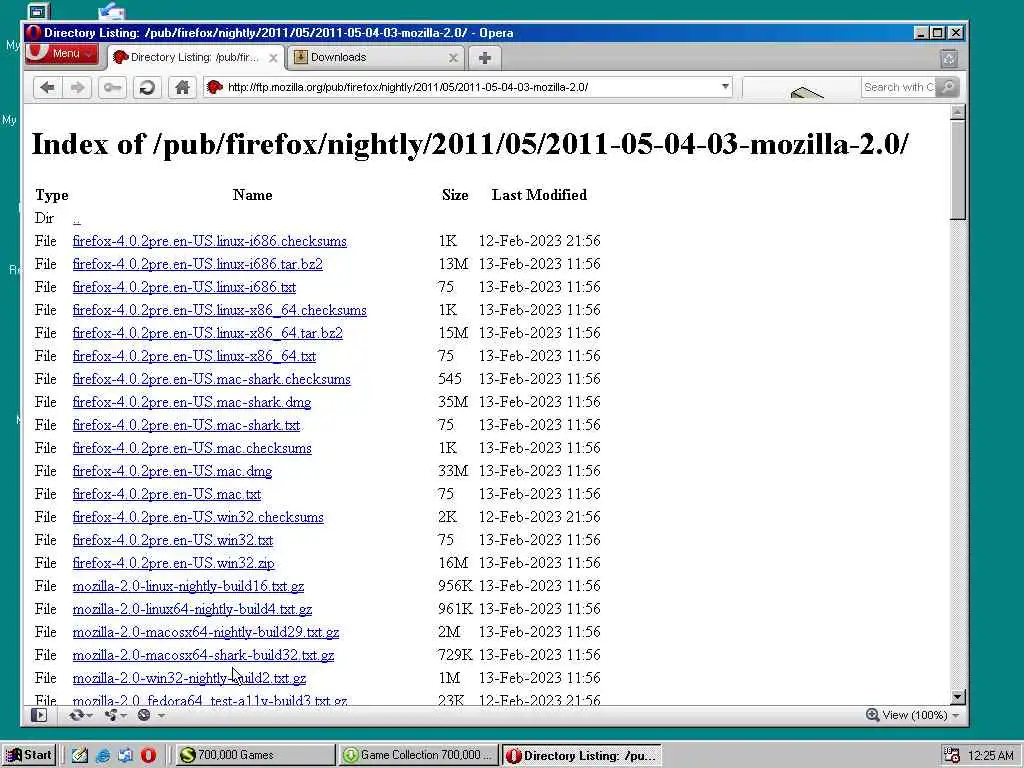1024x768 pixels.
Task: Open the Opera Link sync status menu
Action: [80, 715]
